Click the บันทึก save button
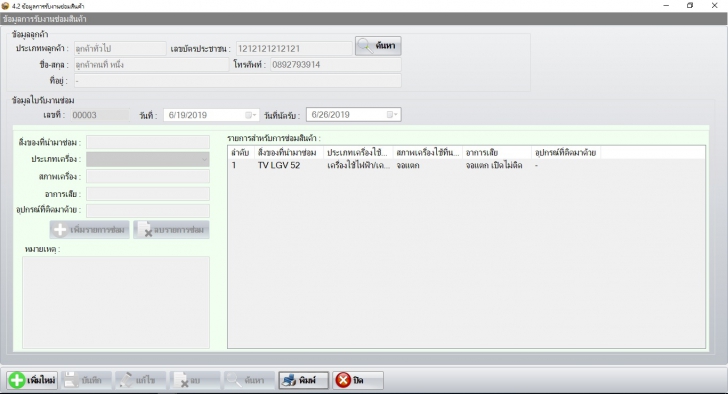This screenshot has height=394, width=728. coord(86,380)
